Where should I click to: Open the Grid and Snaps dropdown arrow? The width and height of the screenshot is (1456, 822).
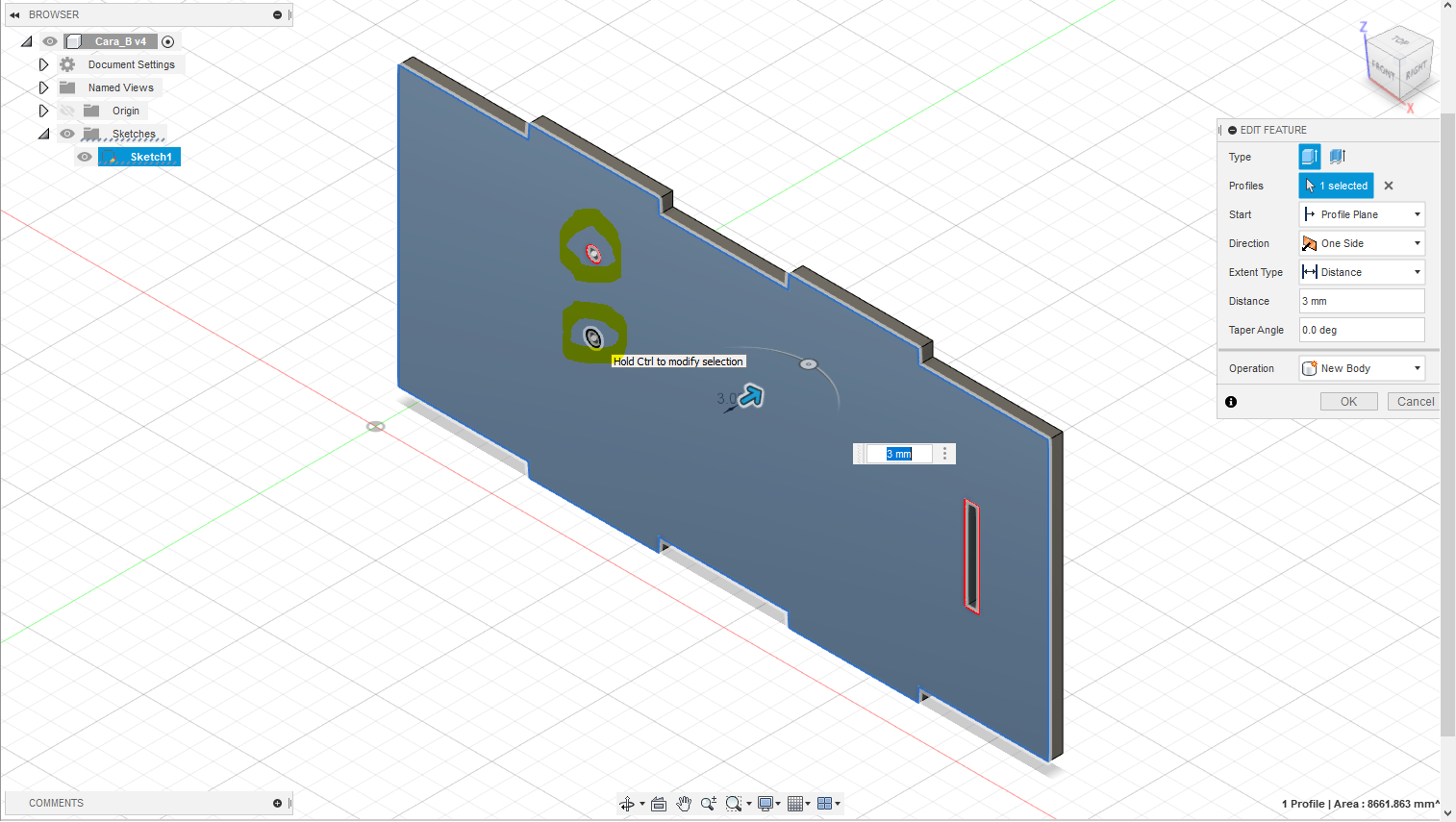pyautogui.click(x=808, y=804)
